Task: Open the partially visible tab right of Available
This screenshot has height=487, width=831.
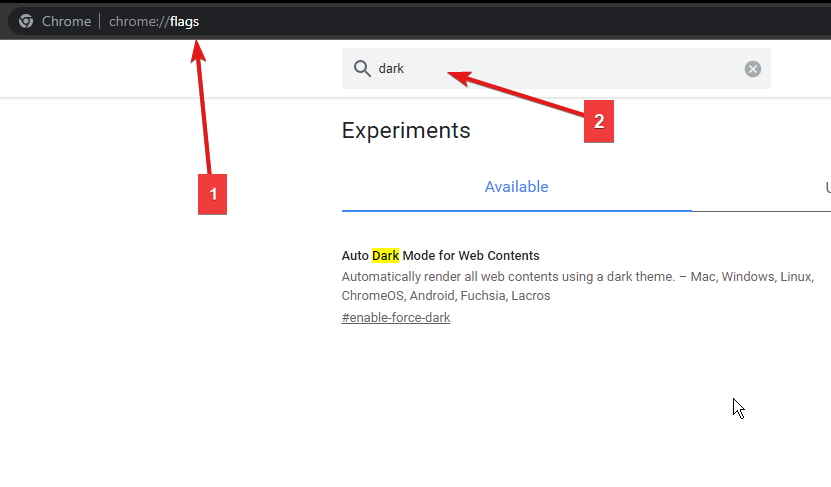Action: (827, 187)
